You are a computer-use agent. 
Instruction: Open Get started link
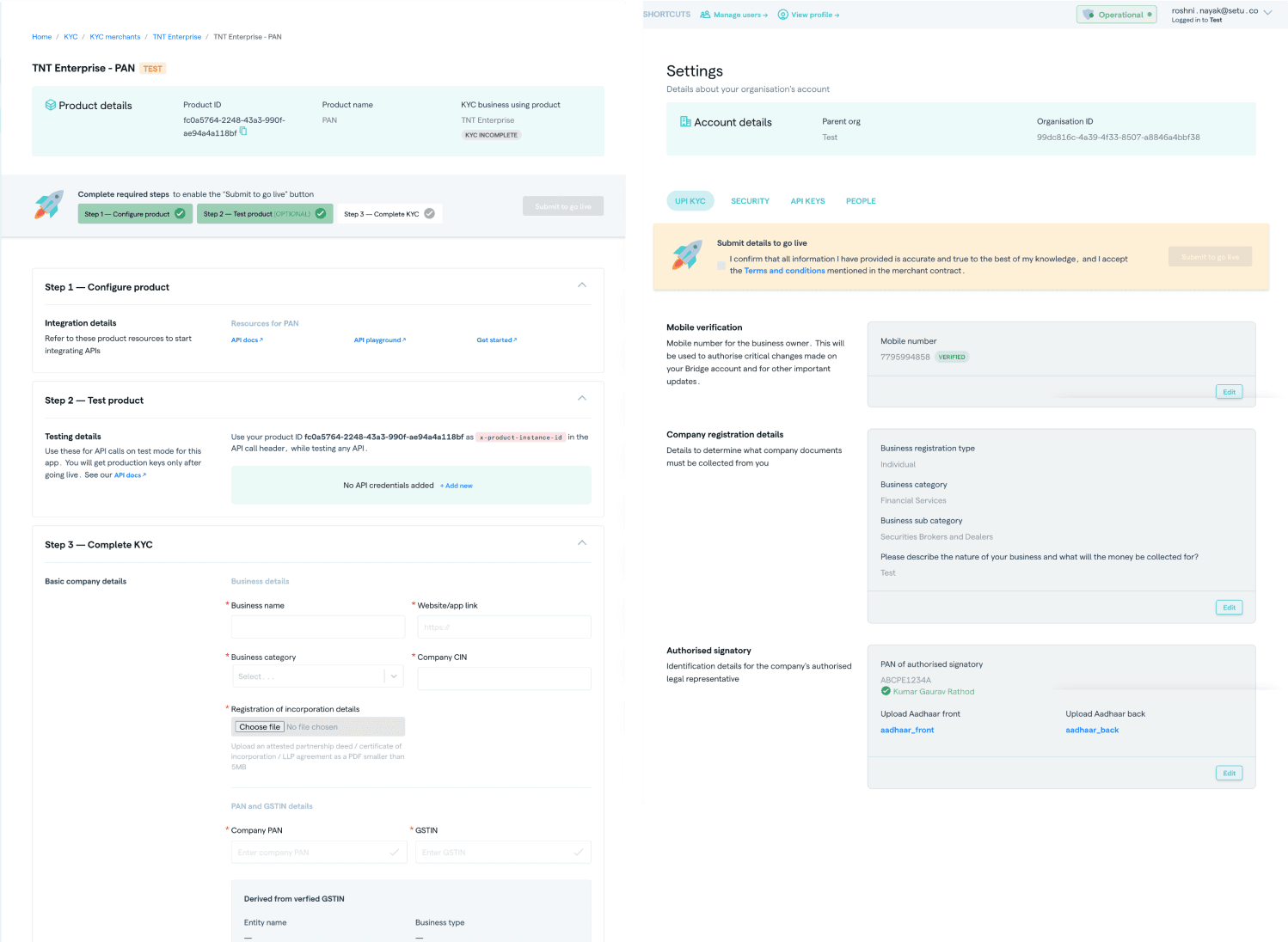(x=497, y=340)
